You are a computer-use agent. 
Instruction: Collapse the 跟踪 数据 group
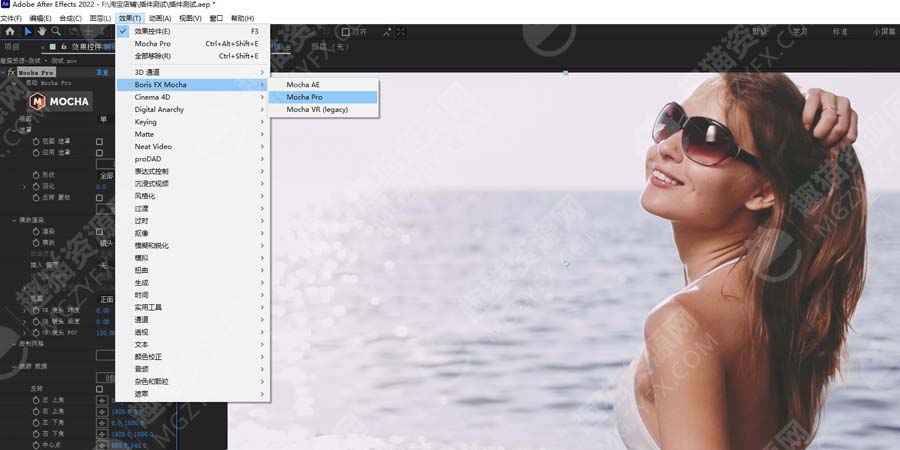[x=14, y=366]
